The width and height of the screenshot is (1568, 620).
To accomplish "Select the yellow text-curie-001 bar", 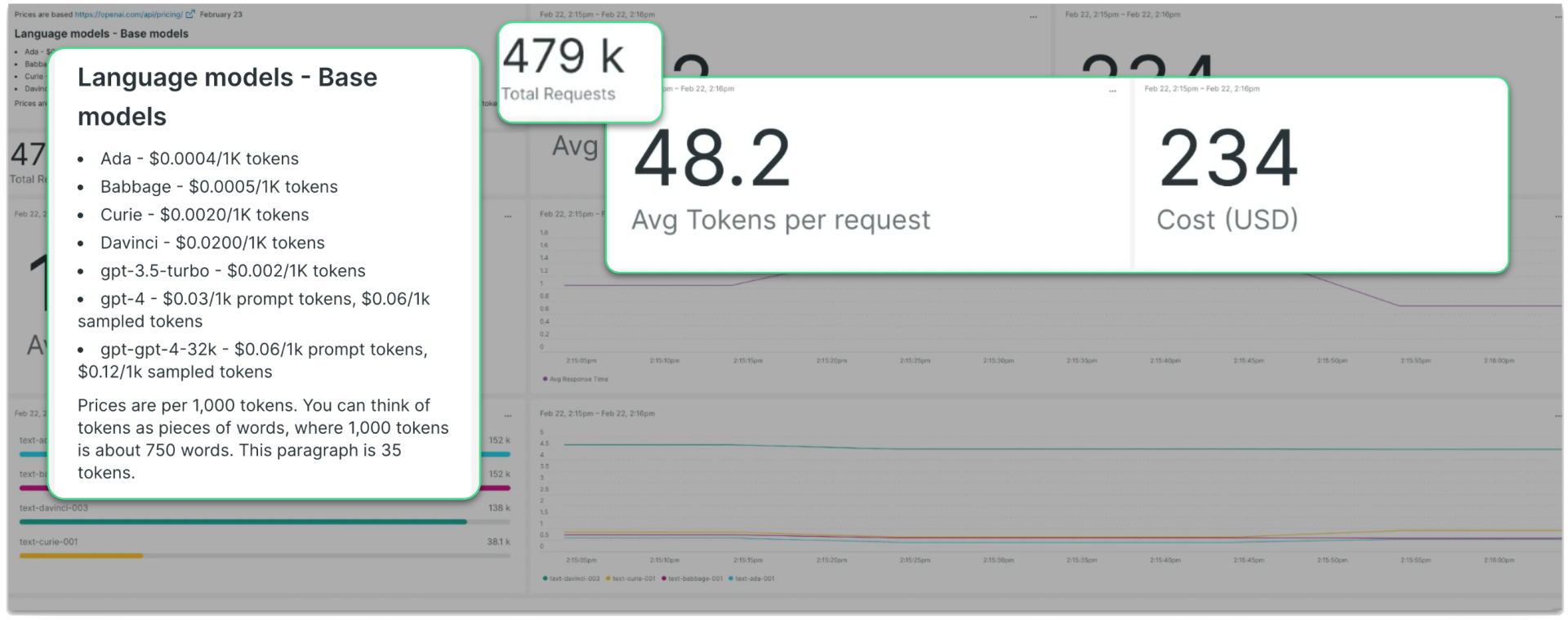I will (x=81, y=555).
